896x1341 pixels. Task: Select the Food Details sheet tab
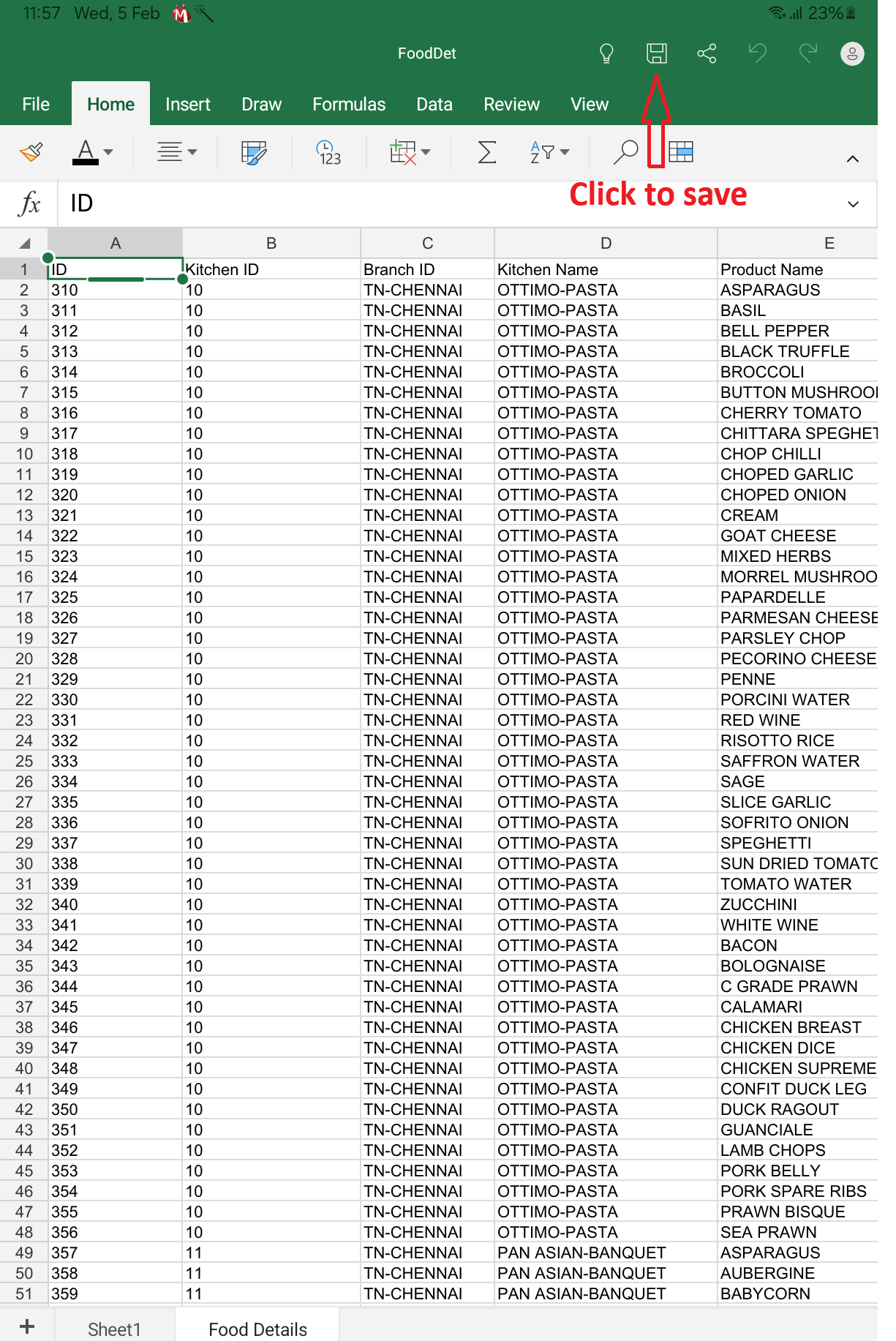click(x=257, y=1329)
